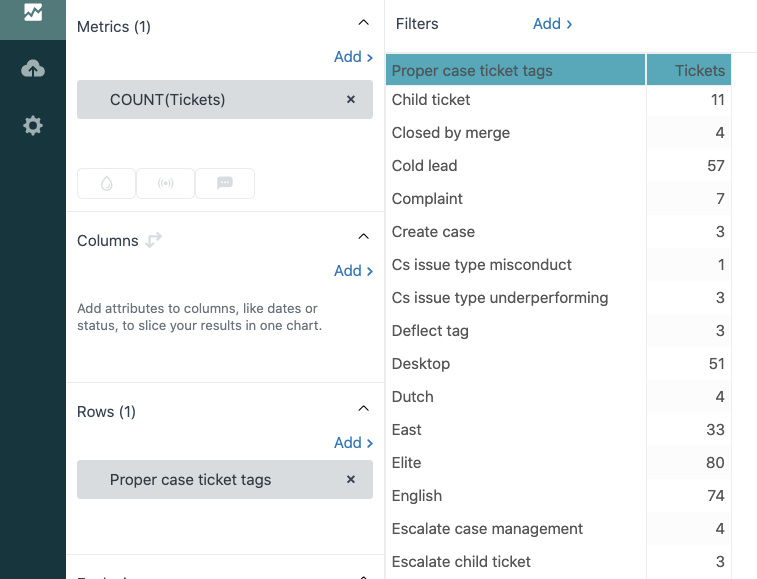Select the Cold lead row in table
The height and width of the screenshot is (579, 757).
425,166
